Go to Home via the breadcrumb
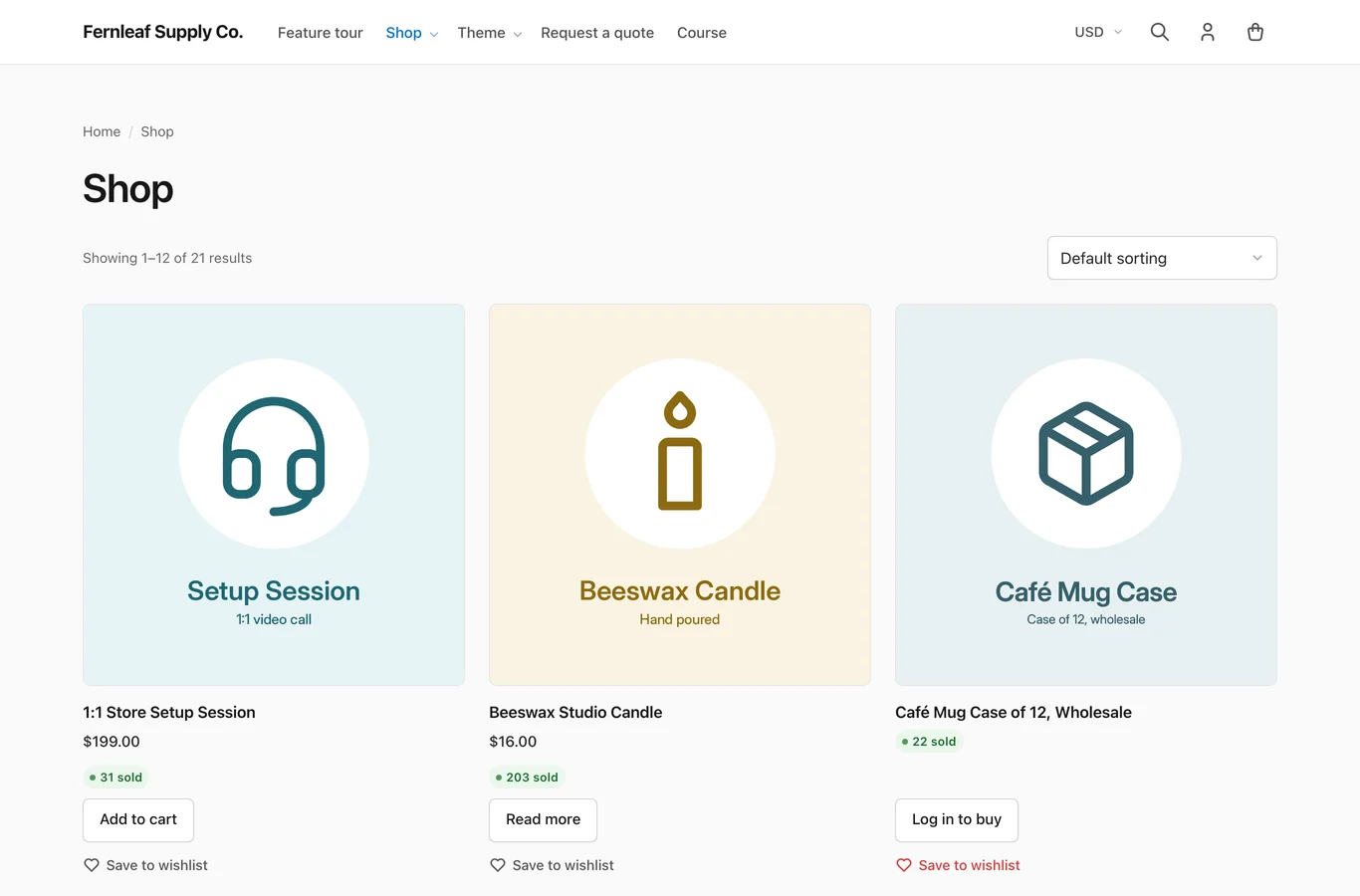 pos(102,131)
